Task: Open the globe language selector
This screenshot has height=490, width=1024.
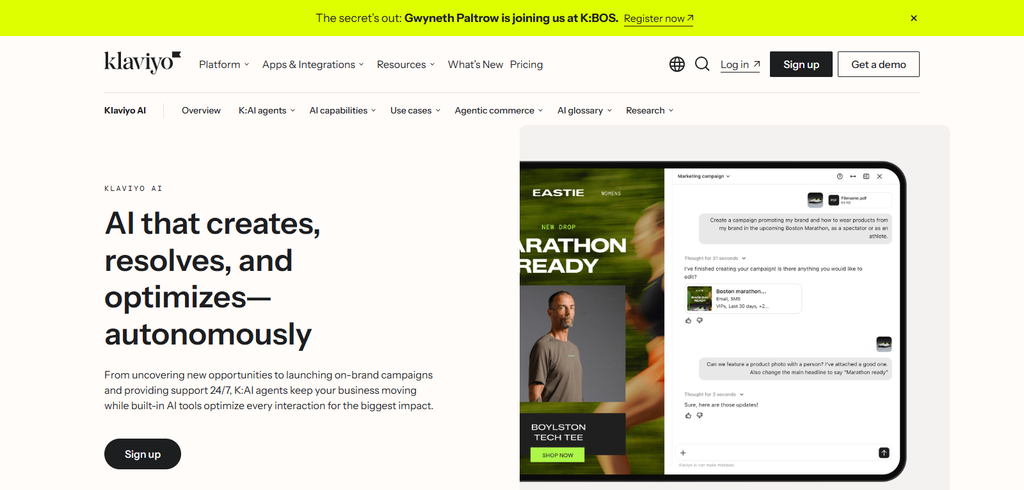Action: (677, 64)
